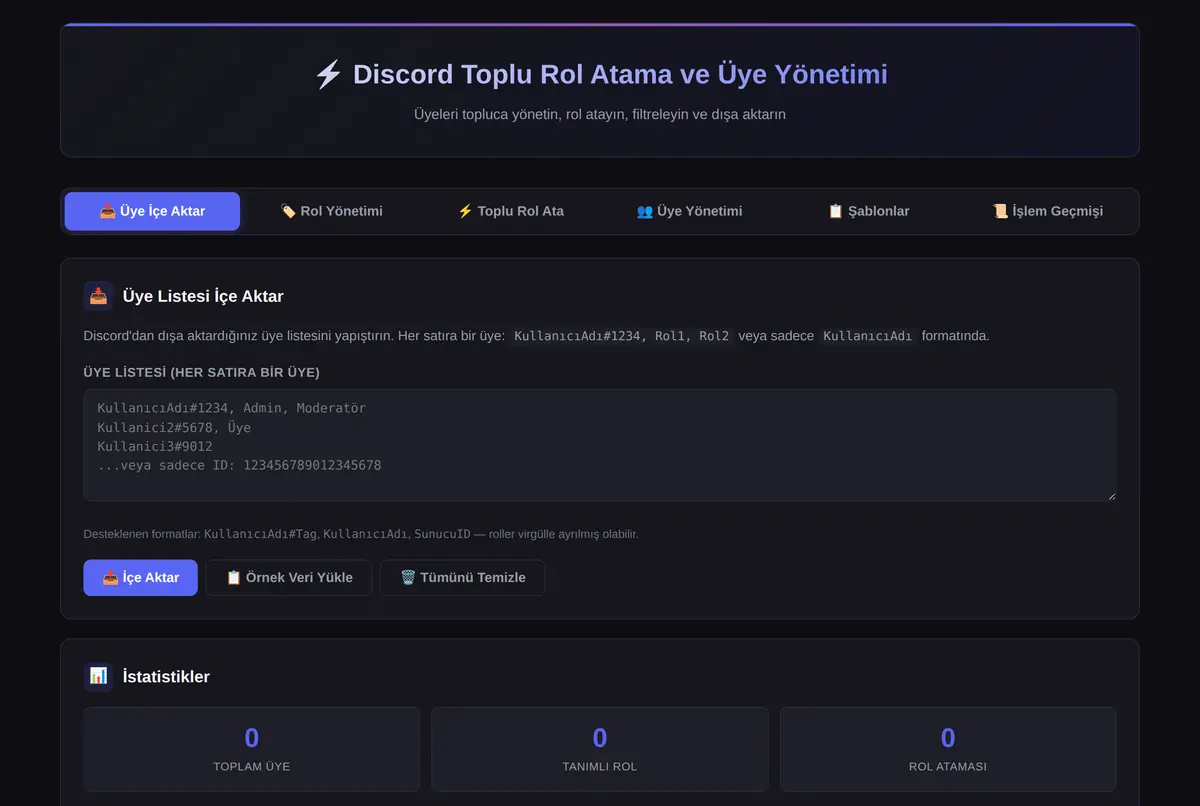This screenshot has width=1200, height=806.
Task: Click the chart icon beside İstatistikler
Action: click(x=98, y=676)
